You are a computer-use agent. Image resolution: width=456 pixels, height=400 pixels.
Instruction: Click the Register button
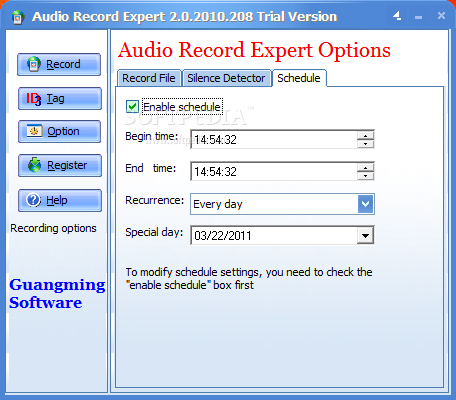[60, 165]
